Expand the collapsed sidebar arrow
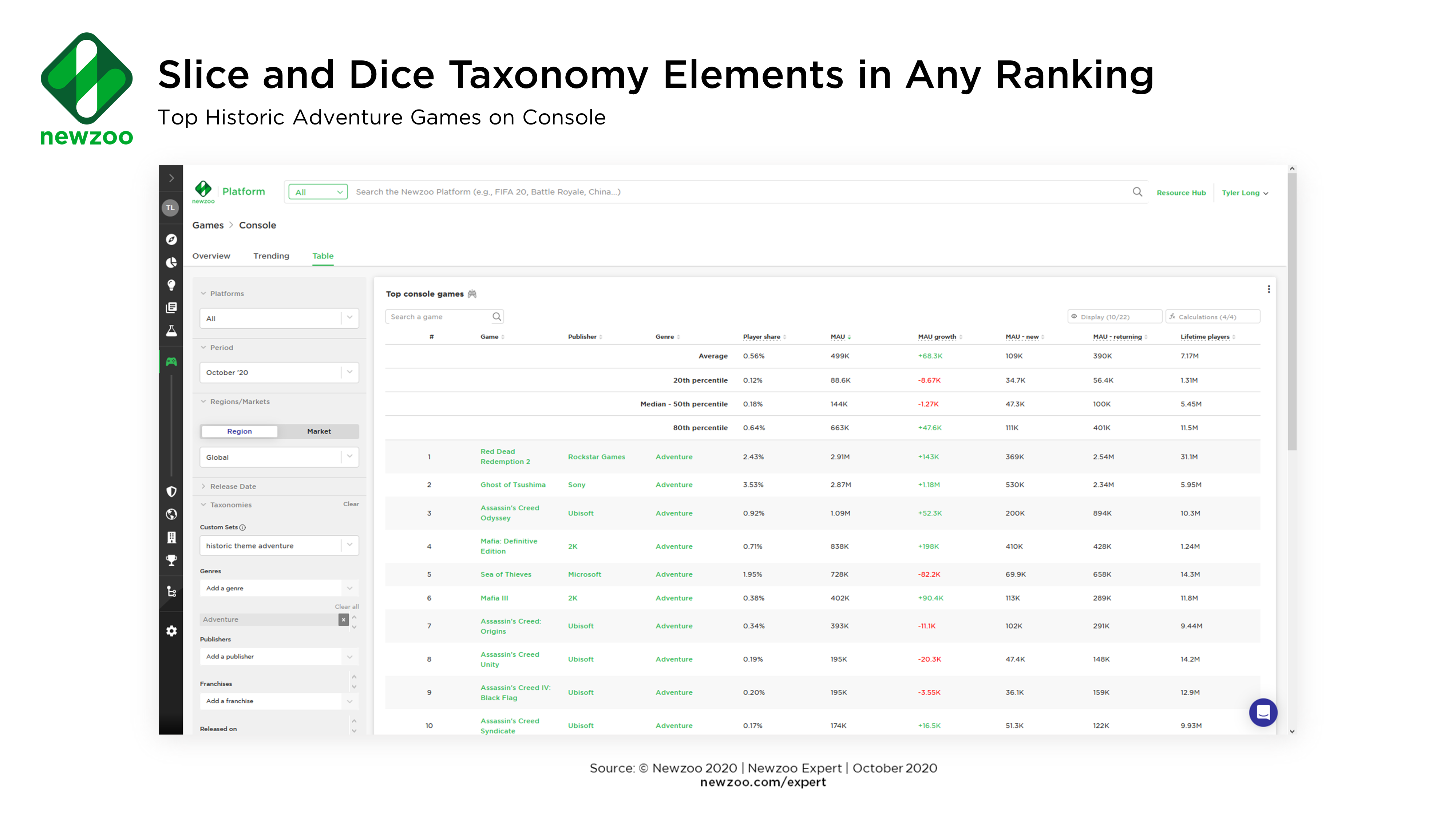 pos(171,178)
